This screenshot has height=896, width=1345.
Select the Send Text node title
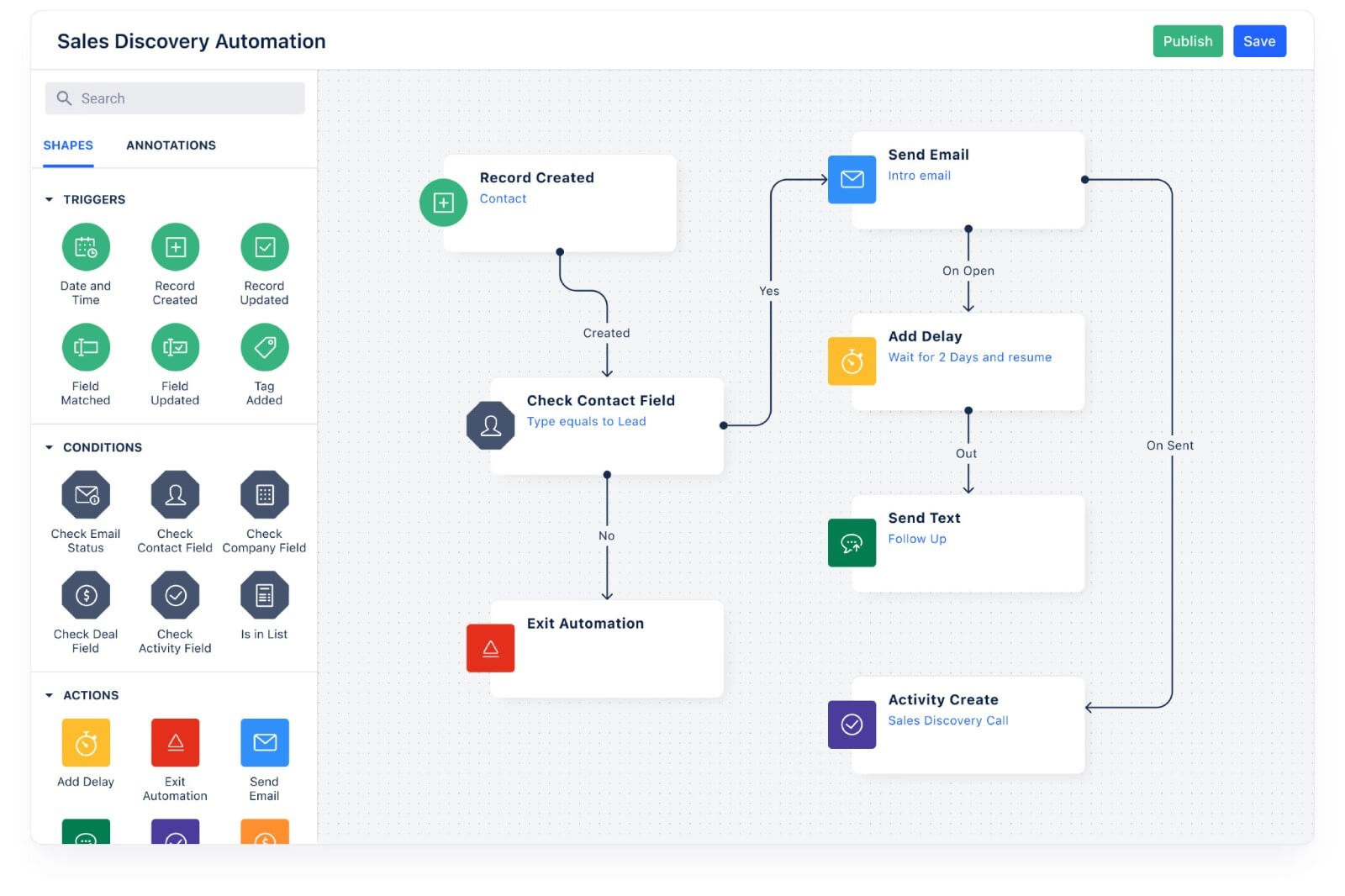click(x=924, y=518)
